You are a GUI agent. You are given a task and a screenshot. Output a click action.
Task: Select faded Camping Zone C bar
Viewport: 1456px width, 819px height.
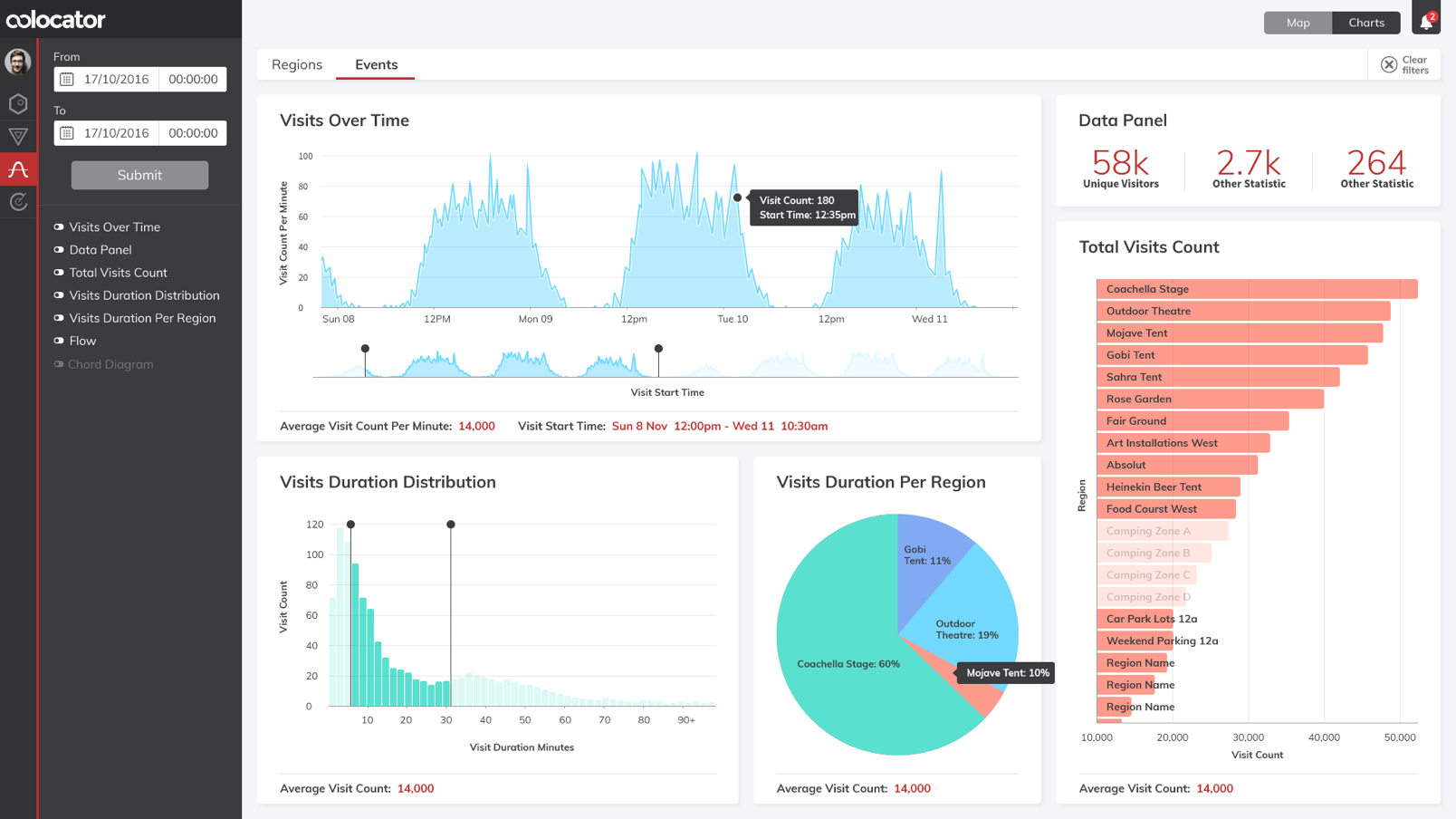click(x=1146, y=575)
